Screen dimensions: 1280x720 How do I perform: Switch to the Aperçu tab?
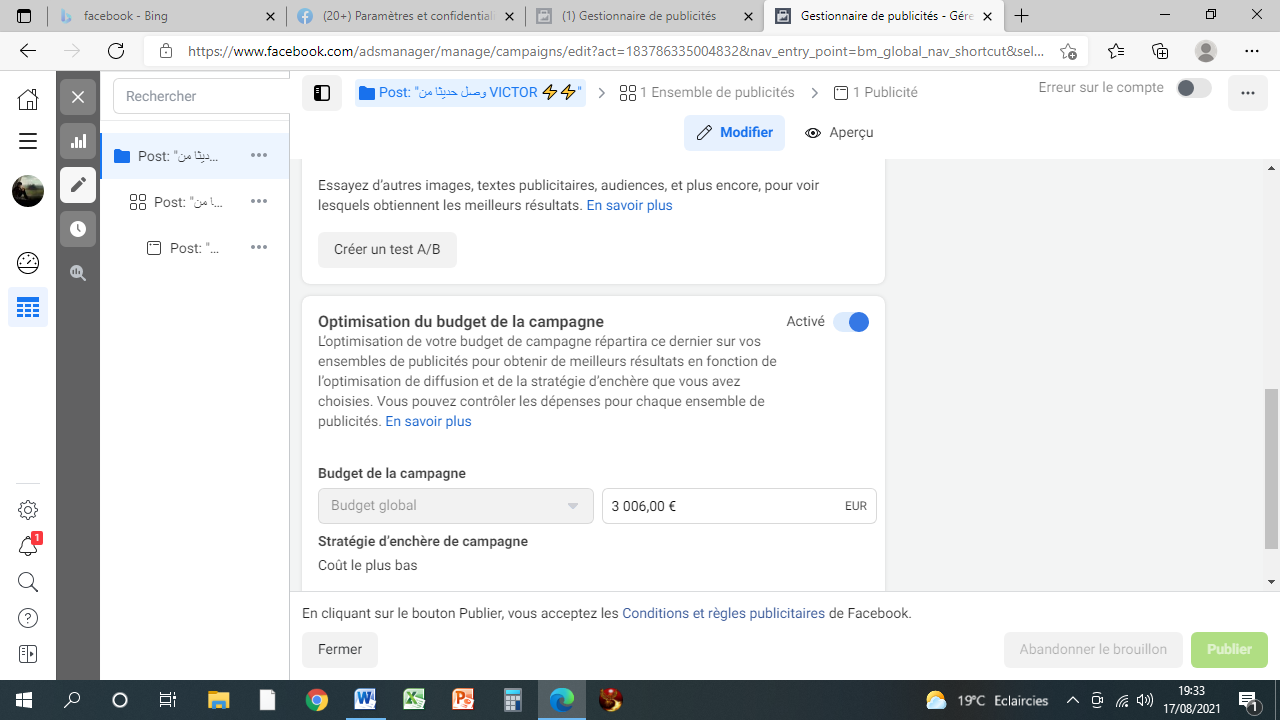839,133
